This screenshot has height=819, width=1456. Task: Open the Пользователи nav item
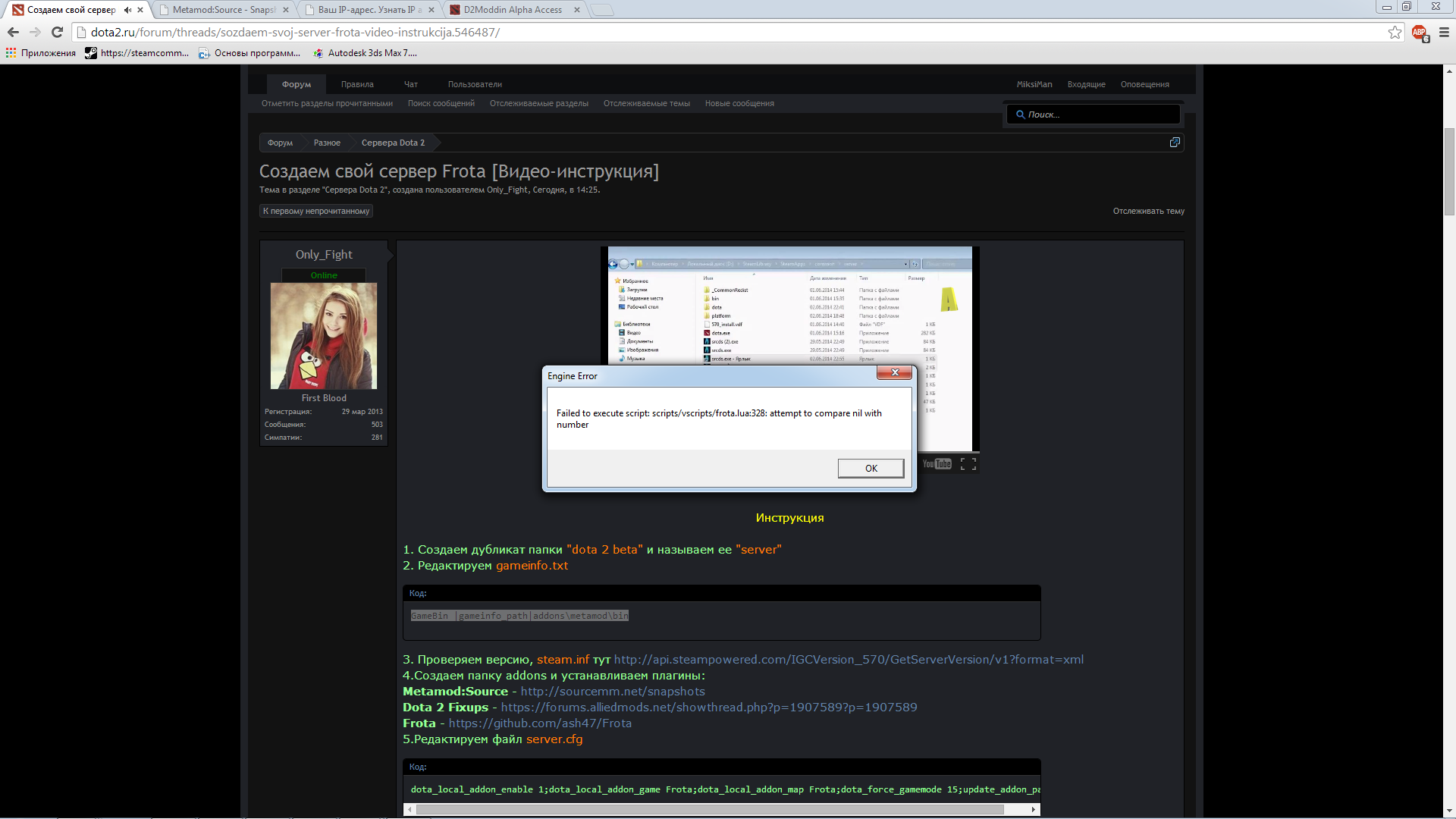click(475, 84)
